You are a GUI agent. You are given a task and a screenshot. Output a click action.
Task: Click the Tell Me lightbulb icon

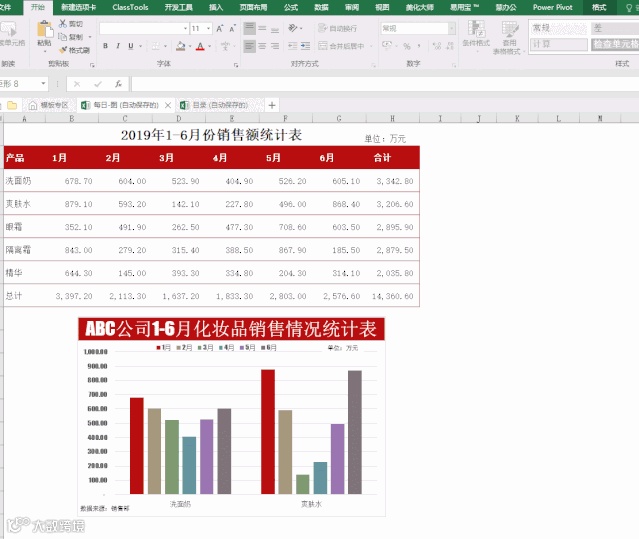coord(629,7)
